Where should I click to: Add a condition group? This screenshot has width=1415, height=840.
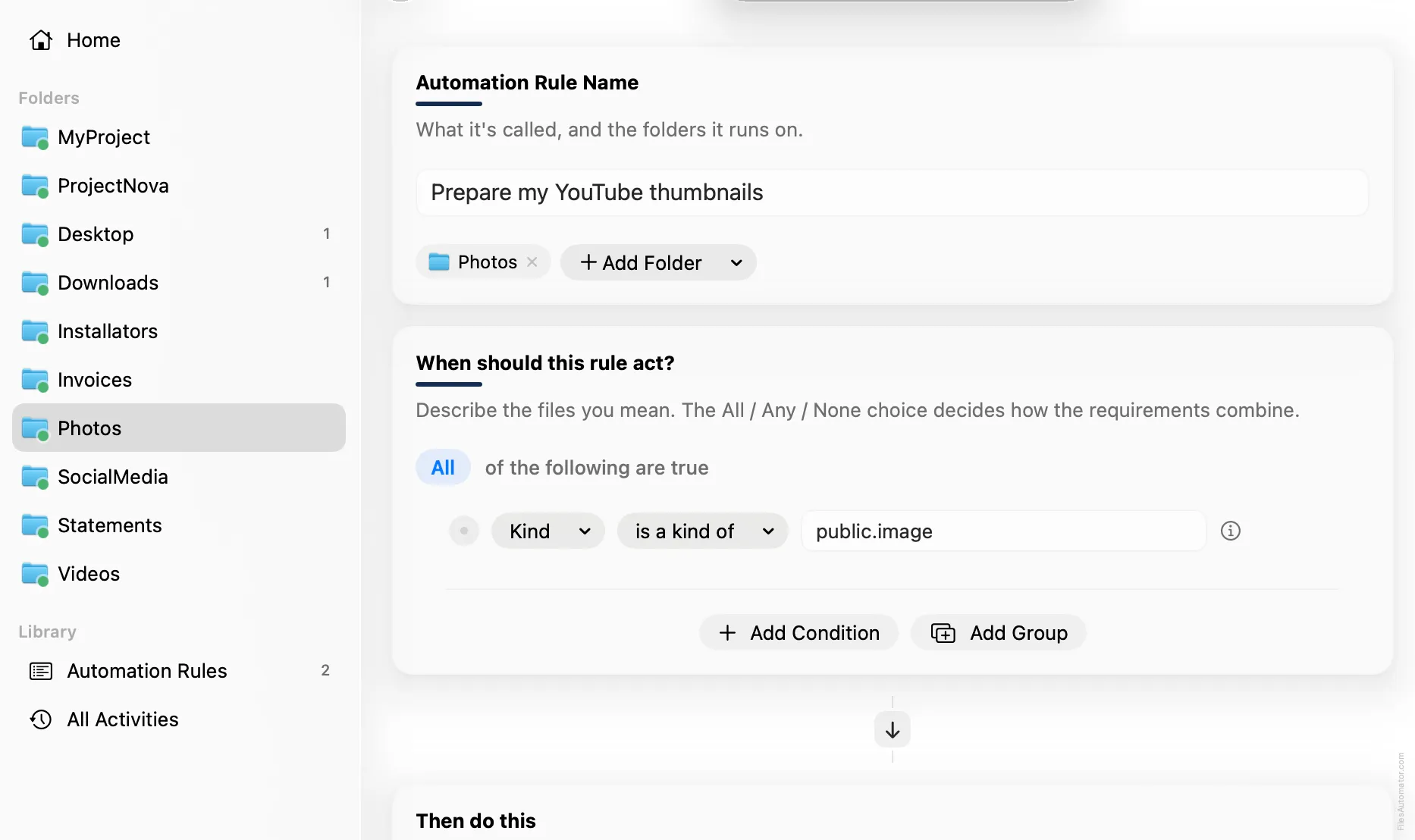[x=999, y=632]
